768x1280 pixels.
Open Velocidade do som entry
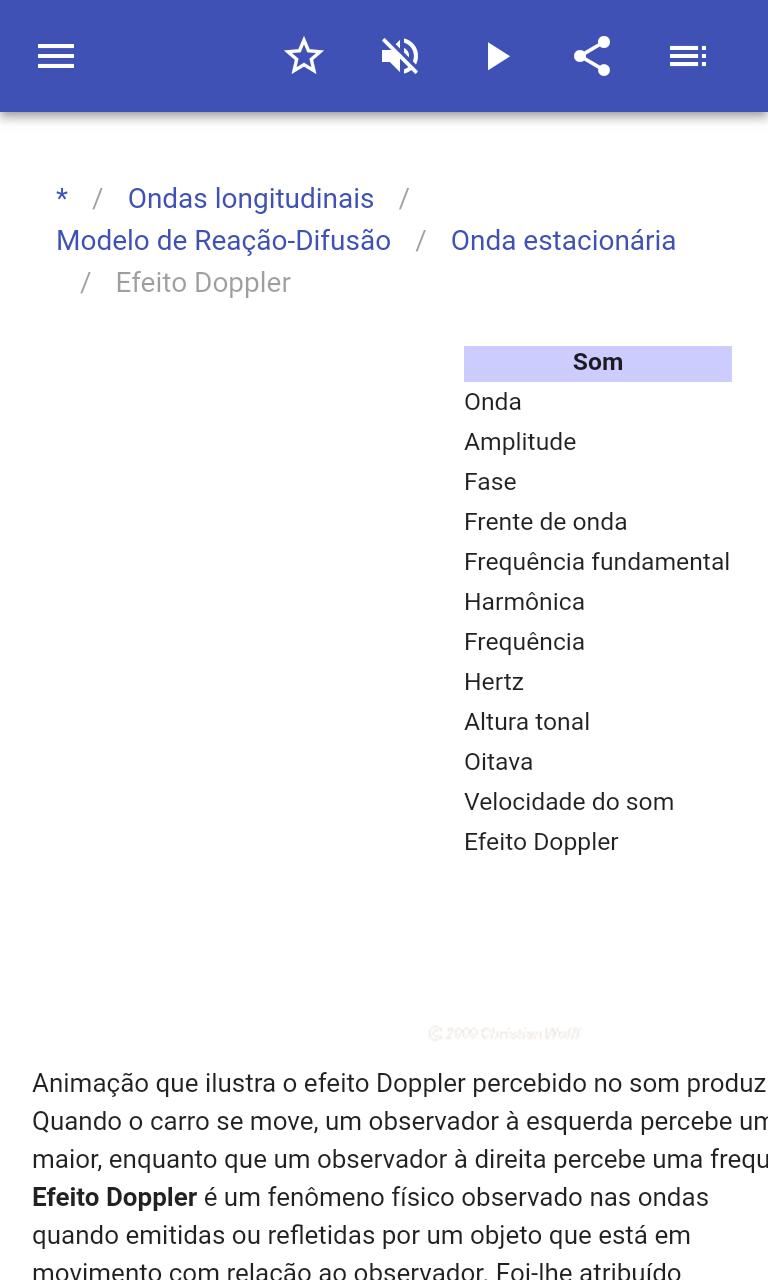[569, 801]
